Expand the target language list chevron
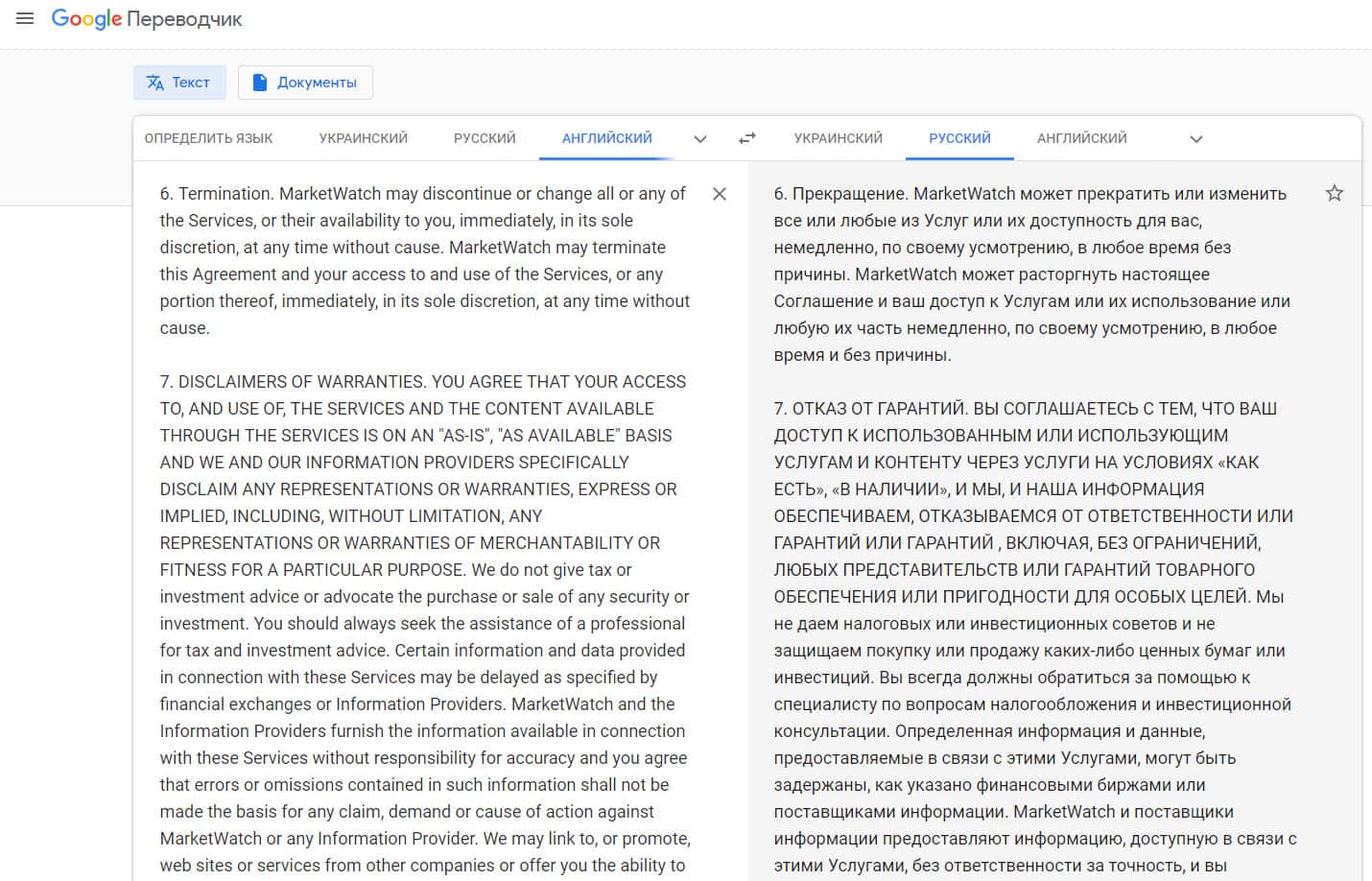 [1196, 139]
